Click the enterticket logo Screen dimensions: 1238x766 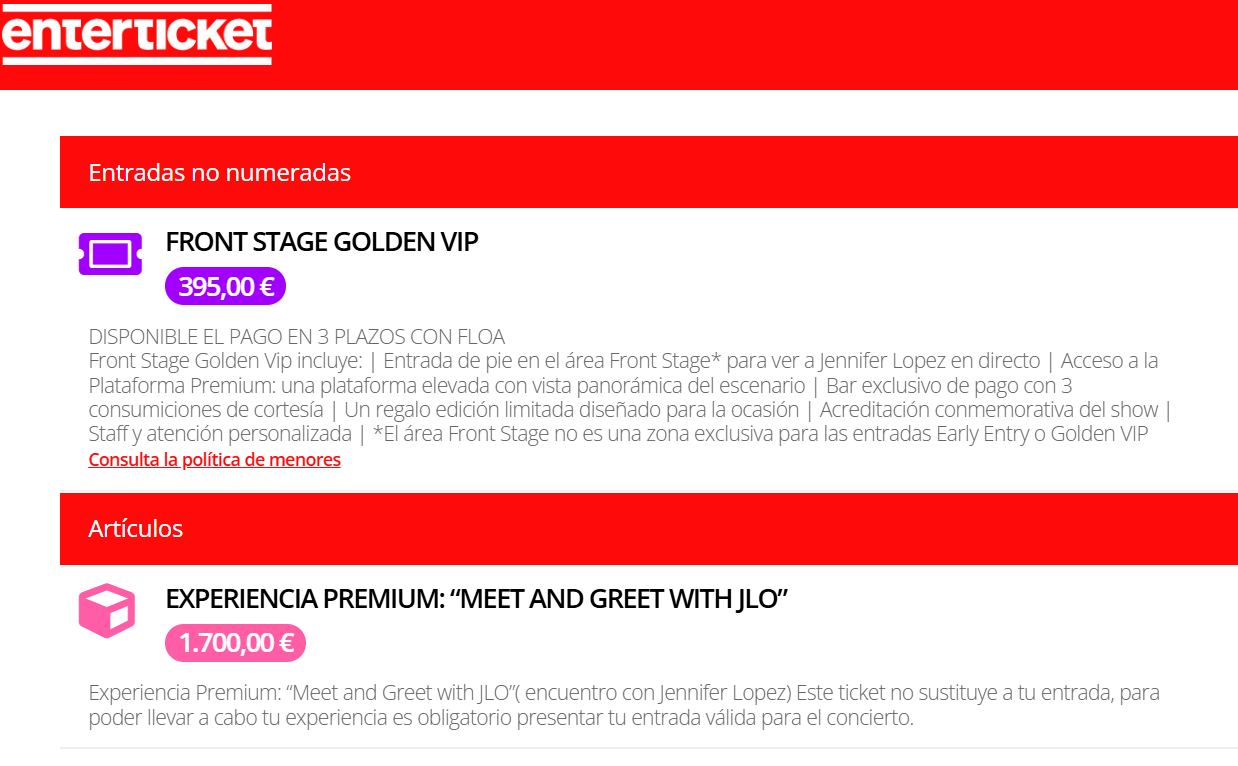click(137, 33)
